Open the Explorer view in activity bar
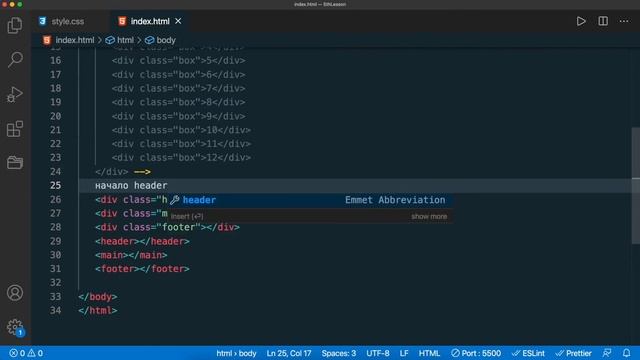 pyautogui.click(x=15, y=25)
